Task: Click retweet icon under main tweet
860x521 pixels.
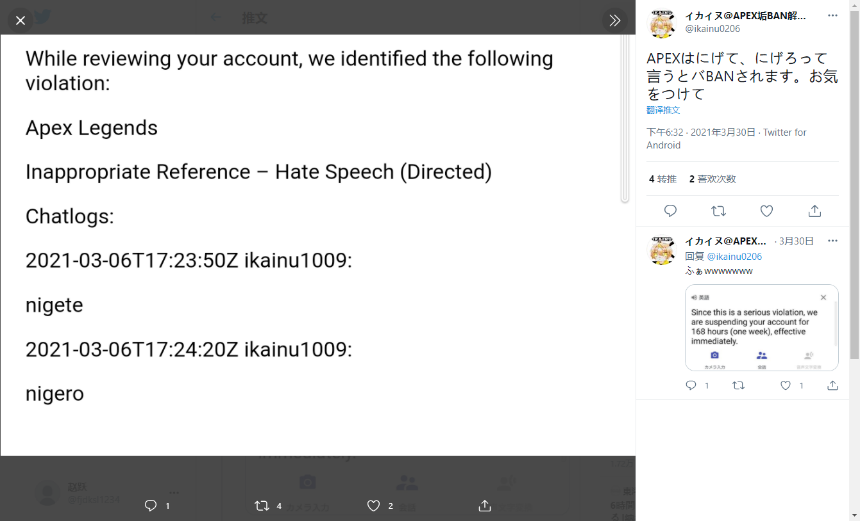Action: click(718, 211)
